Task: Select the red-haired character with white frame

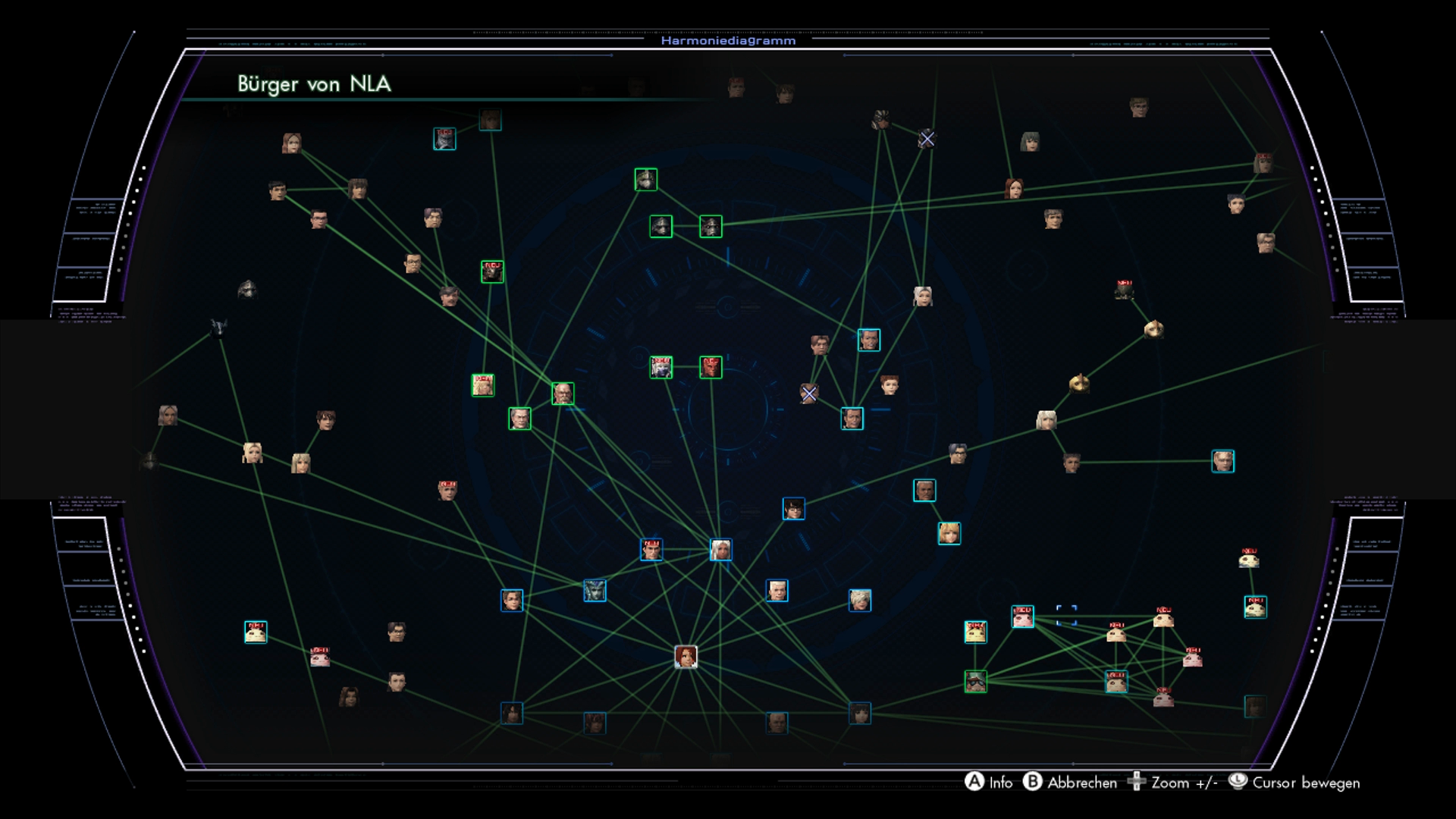Action: tap(686, 657)
